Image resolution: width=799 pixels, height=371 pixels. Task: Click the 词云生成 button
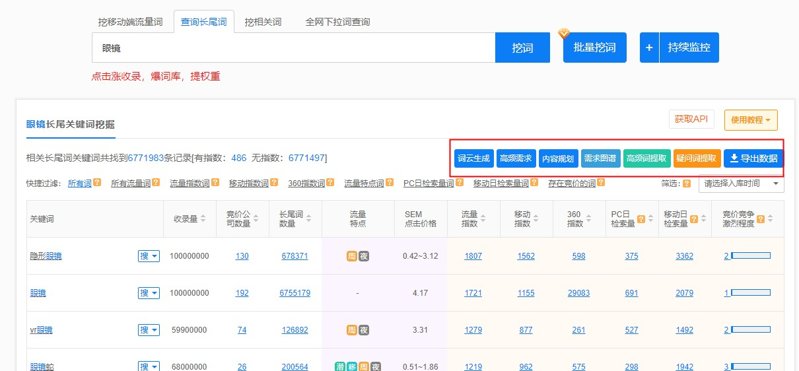click(x=474, y=158)
